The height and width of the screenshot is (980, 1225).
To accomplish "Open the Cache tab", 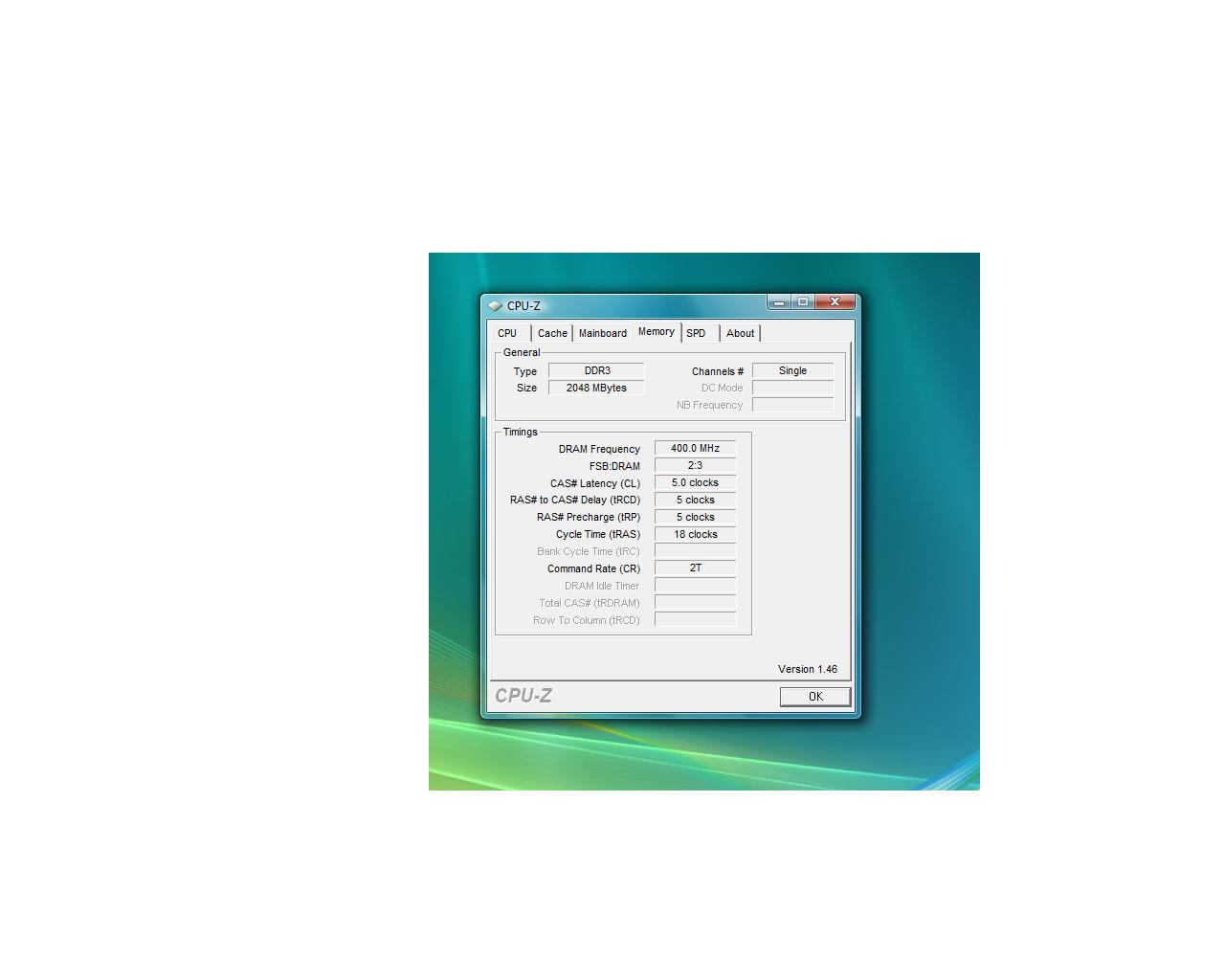I will [552, 333].
